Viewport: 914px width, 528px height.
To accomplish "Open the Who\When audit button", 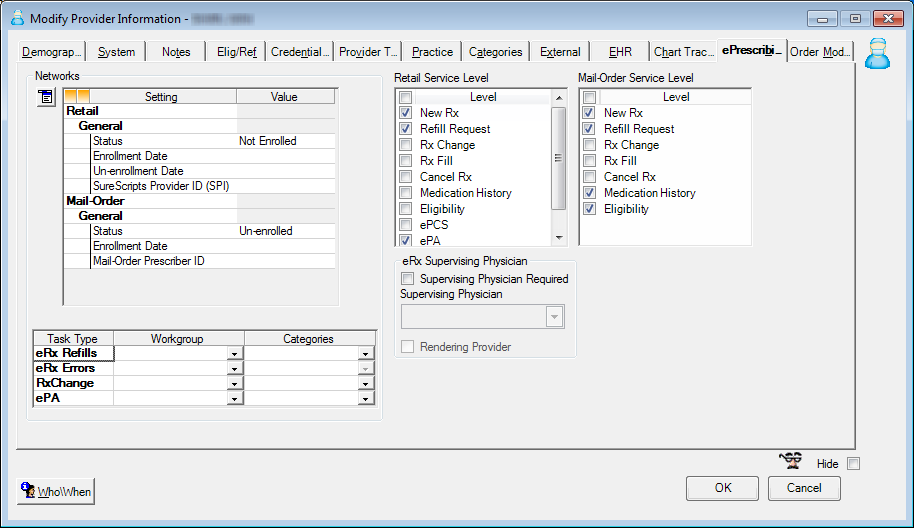I will point(56,491).
